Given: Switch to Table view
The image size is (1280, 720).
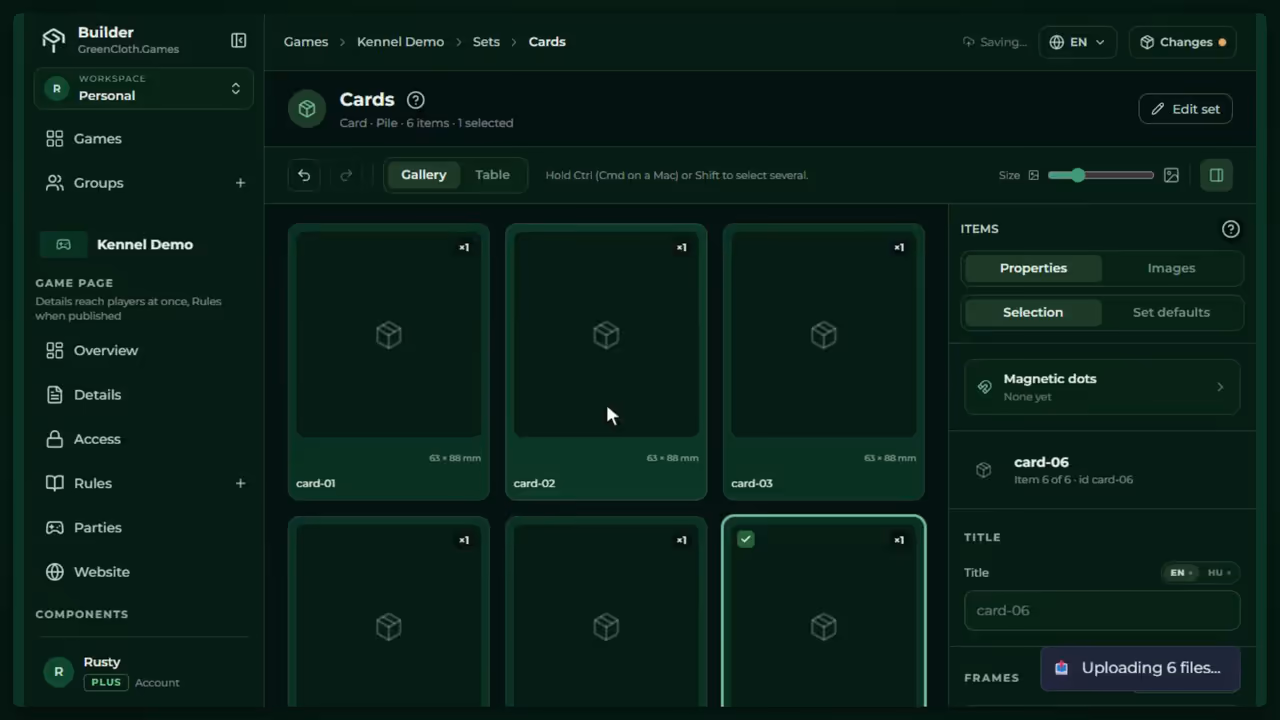Looking at the screenshot, I should click(x=492, y=175).
